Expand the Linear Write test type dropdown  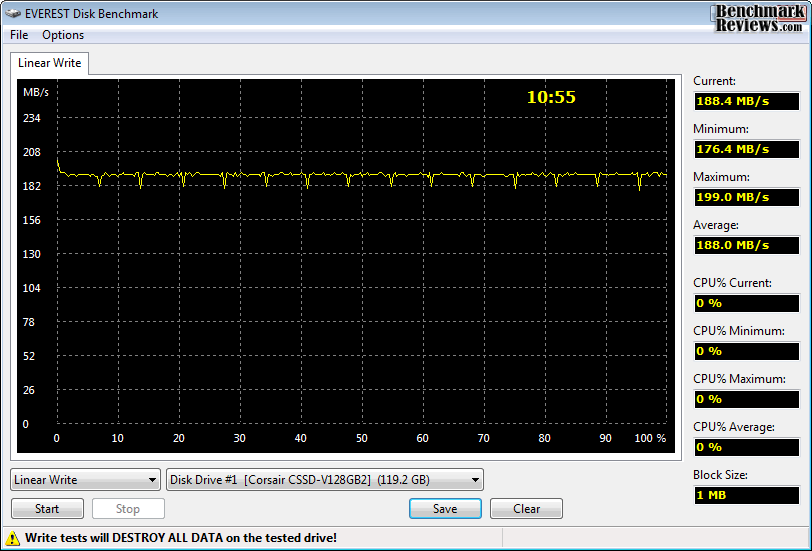tap(85, 480)
